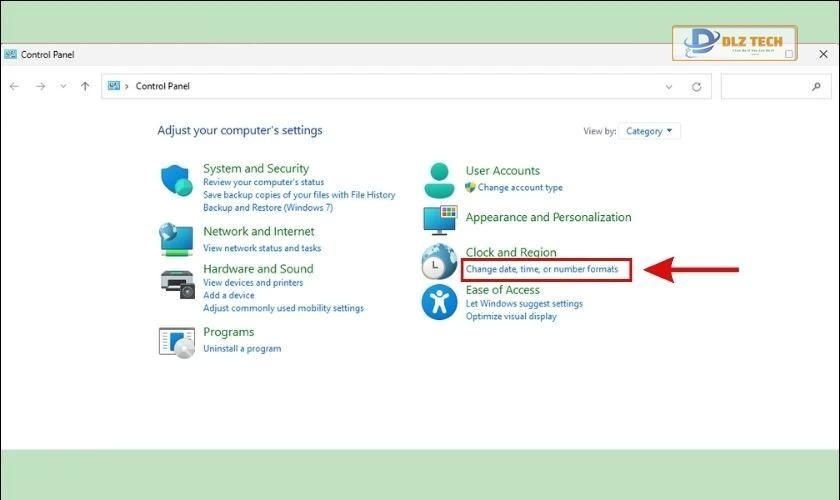Click the Clock and Region icon

(439, 262)
